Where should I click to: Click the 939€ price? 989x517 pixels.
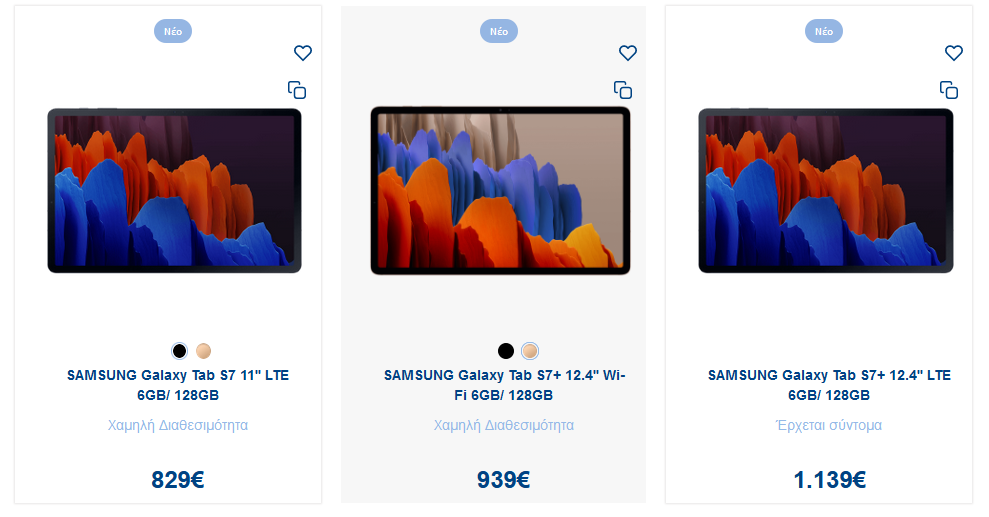coord(503,480)
